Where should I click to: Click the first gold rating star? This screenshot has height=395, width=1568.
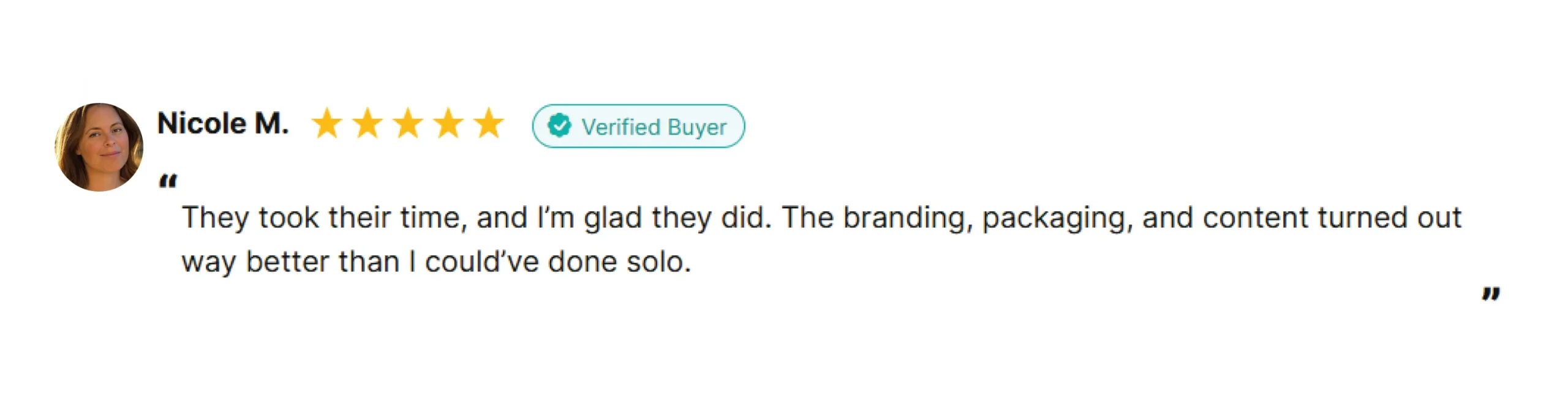click(327, 124)
